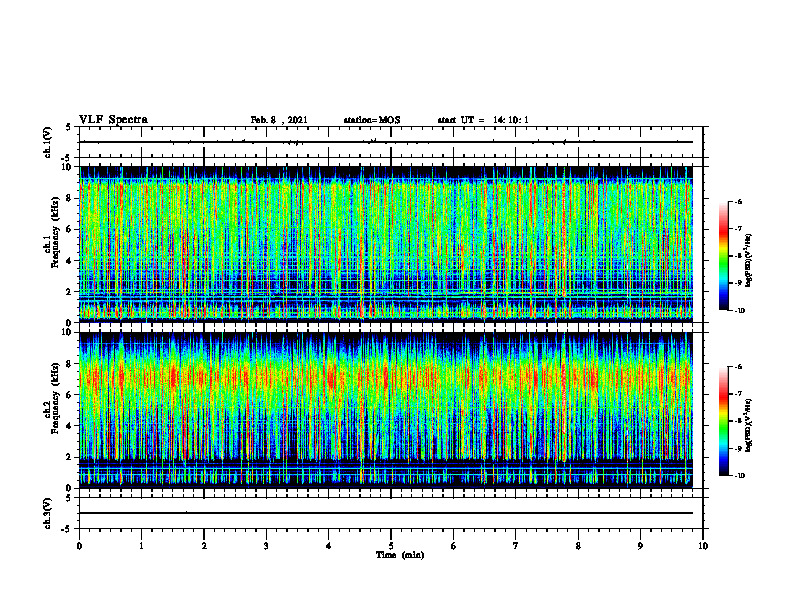792x612 pixels.
Task: Click the "-6" label on ch.2 colorbar
Action: [x=738, y=367]
